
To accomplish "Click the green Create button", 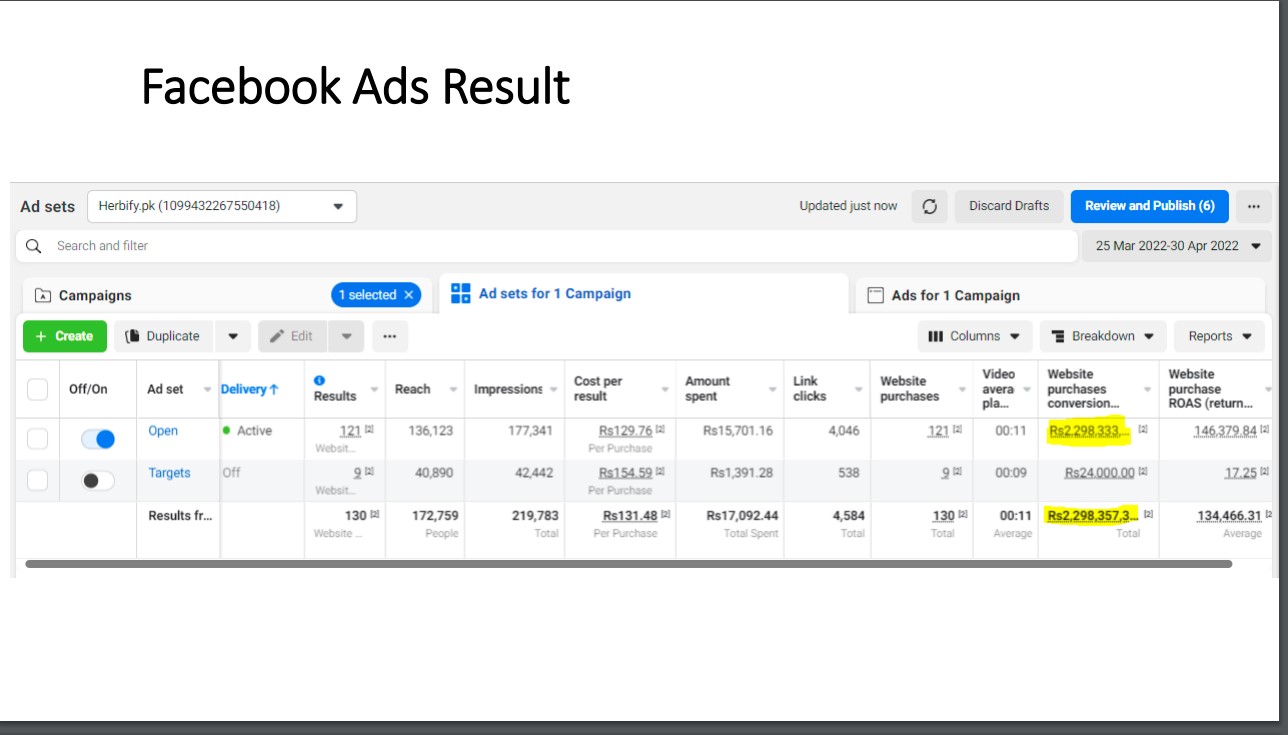I will pyautogui.click(x=64, y=336).
